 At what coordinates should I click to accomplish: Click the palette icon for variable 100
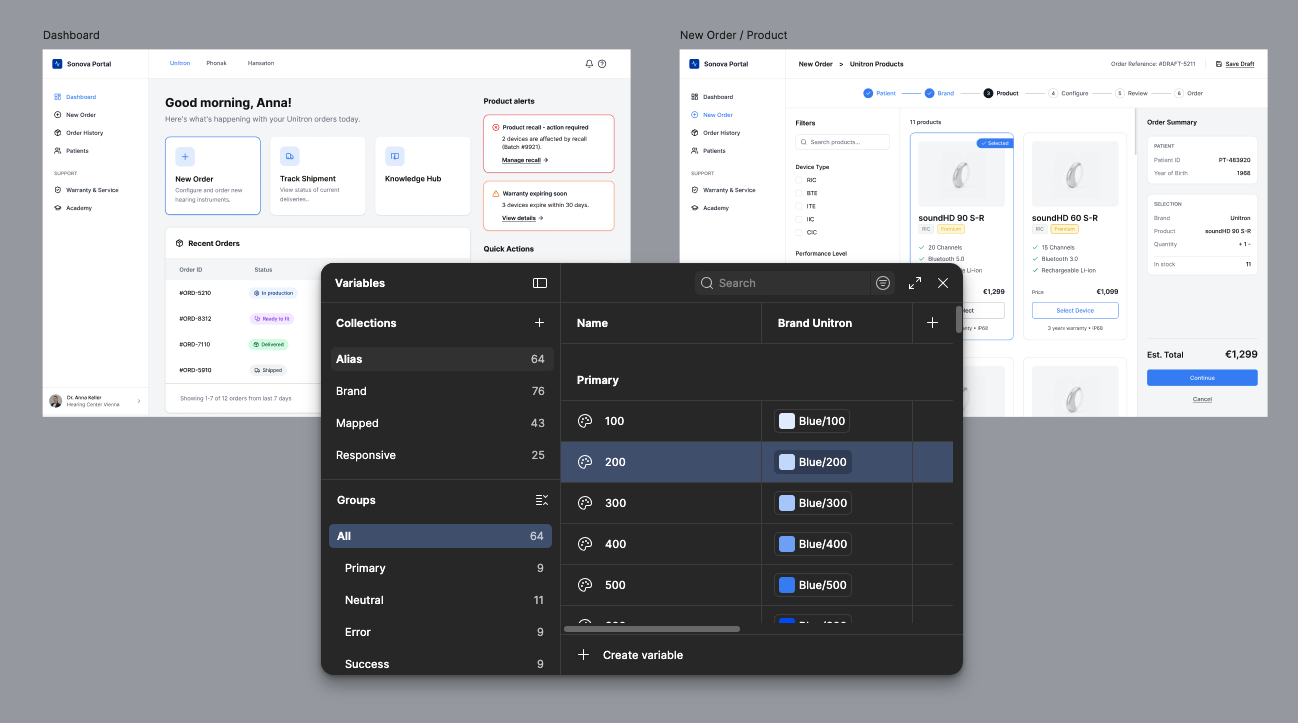tap(586, 421)
